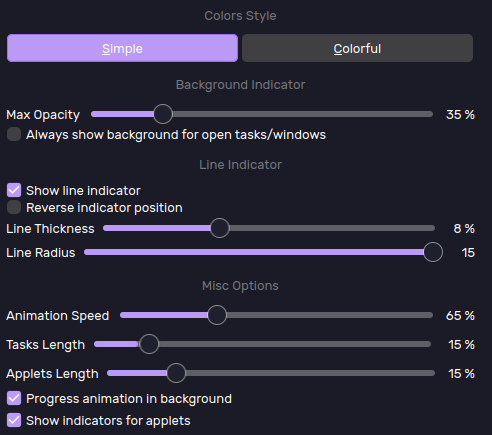This screenshot has width=492, height=435.
Task: Click the Animation Speed slider handle
Action: [217, 315]
